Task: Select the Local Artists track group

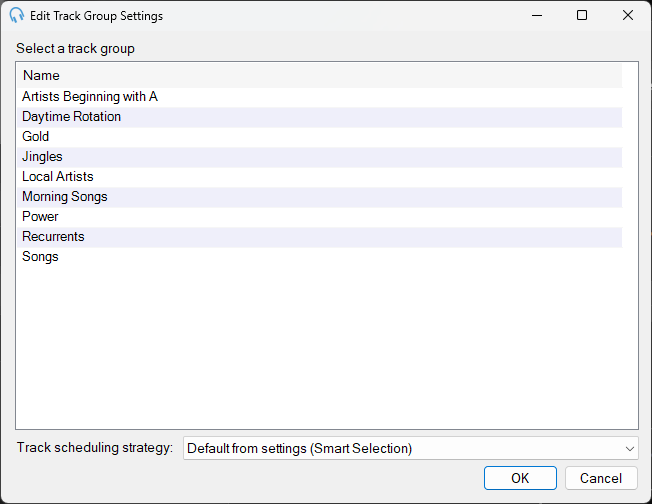Action: point(320,177)
